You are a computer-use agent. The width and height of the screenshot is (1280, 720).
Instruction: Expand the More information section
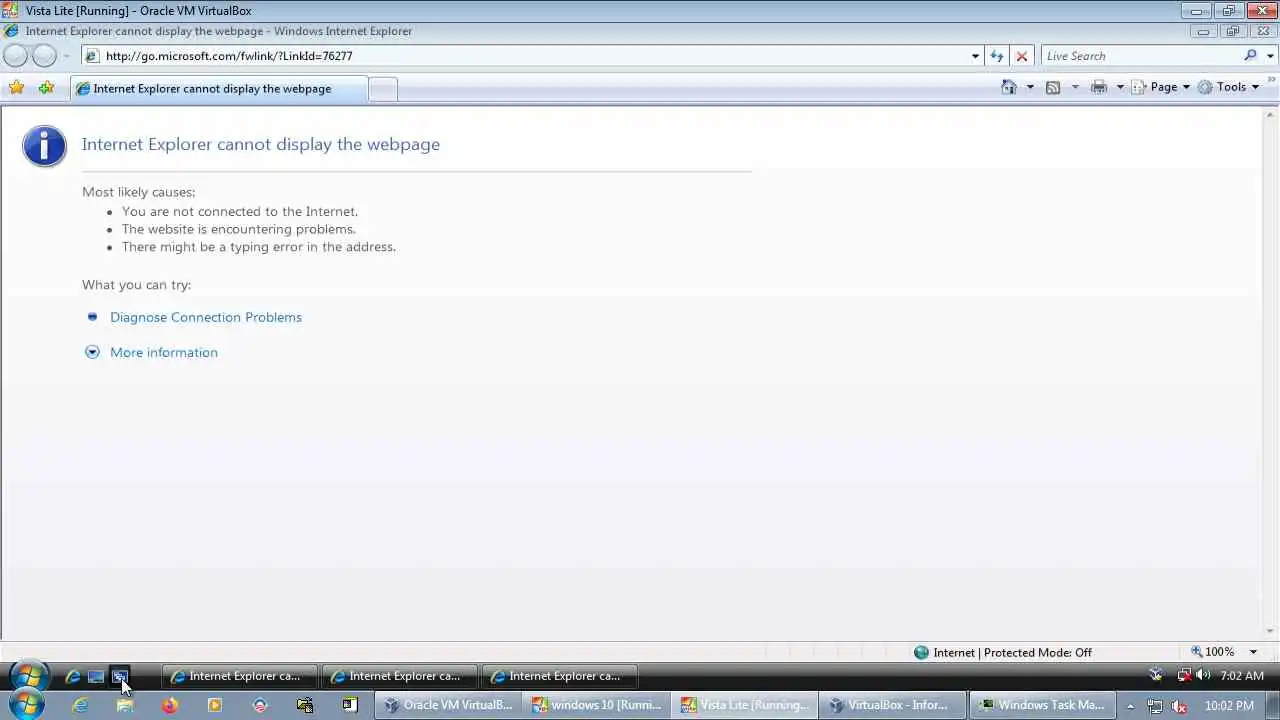coord(164,352)
